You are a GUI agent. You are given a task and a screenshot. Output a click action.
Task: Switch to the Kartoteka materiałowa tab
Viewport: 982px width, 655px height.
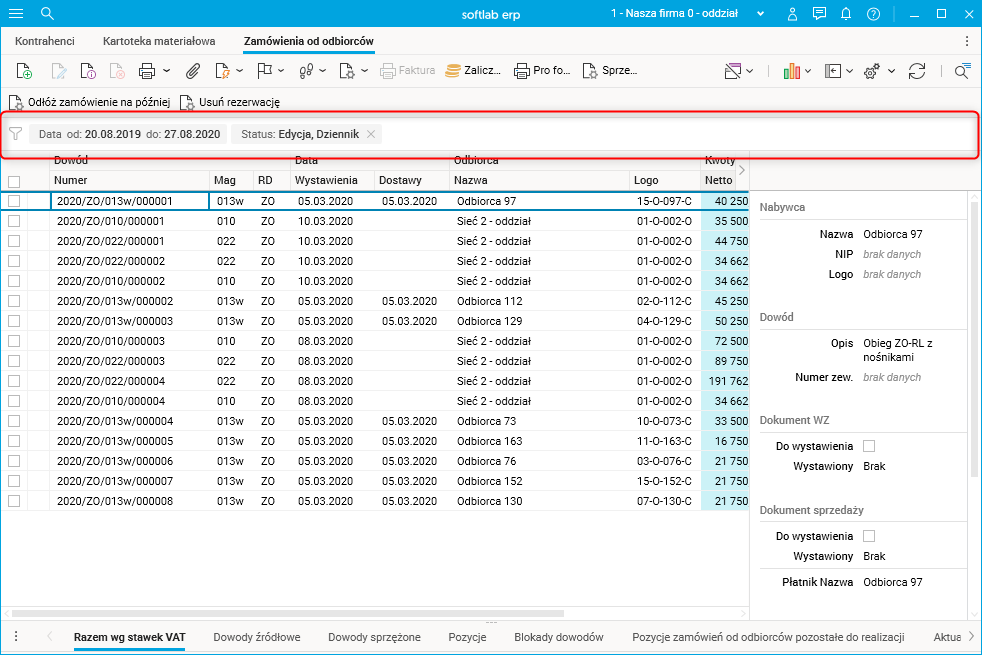[158, 41]
